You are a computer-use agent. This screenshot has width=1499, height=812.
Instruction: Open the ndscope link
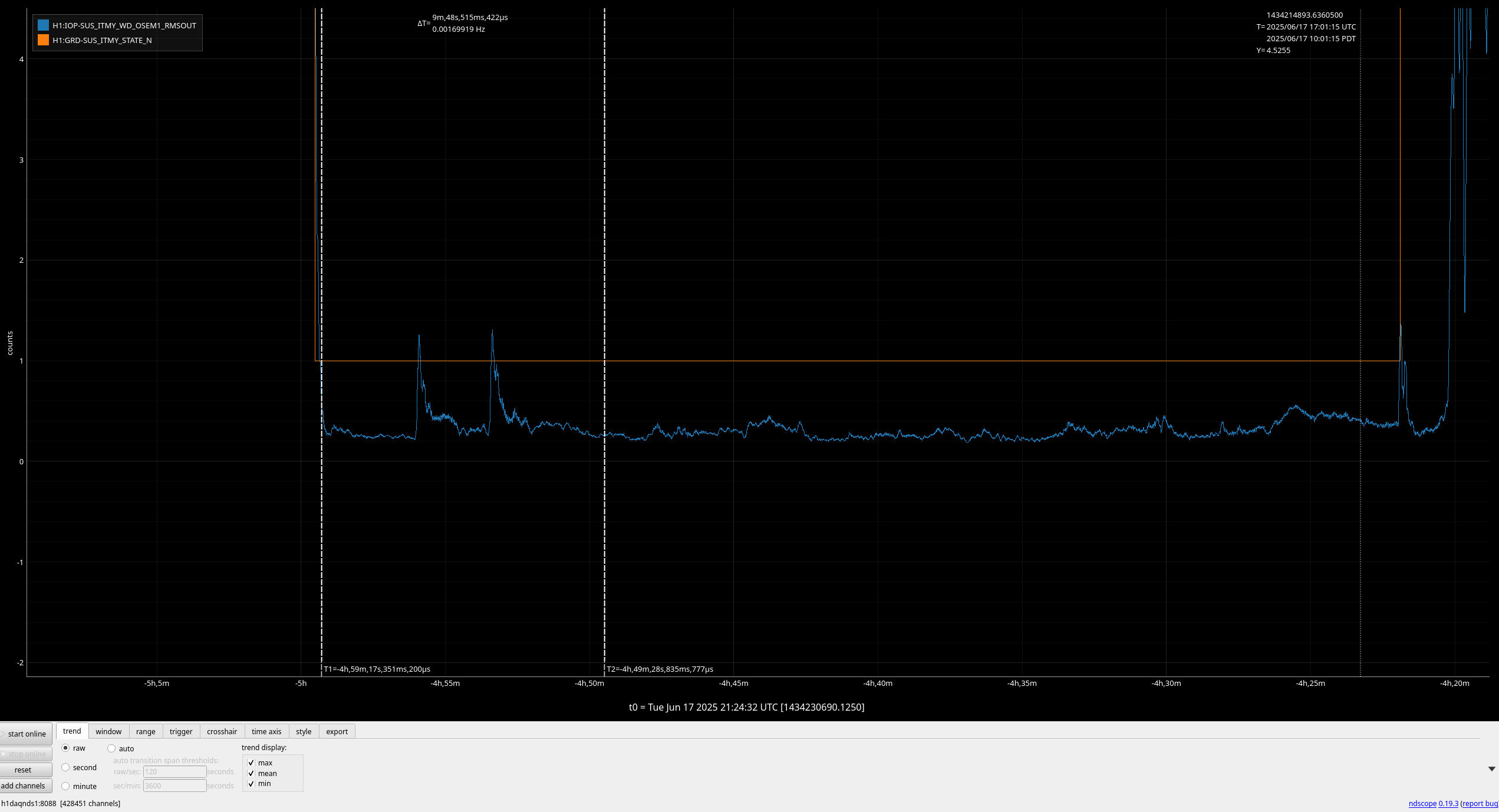click(1422, 803)
